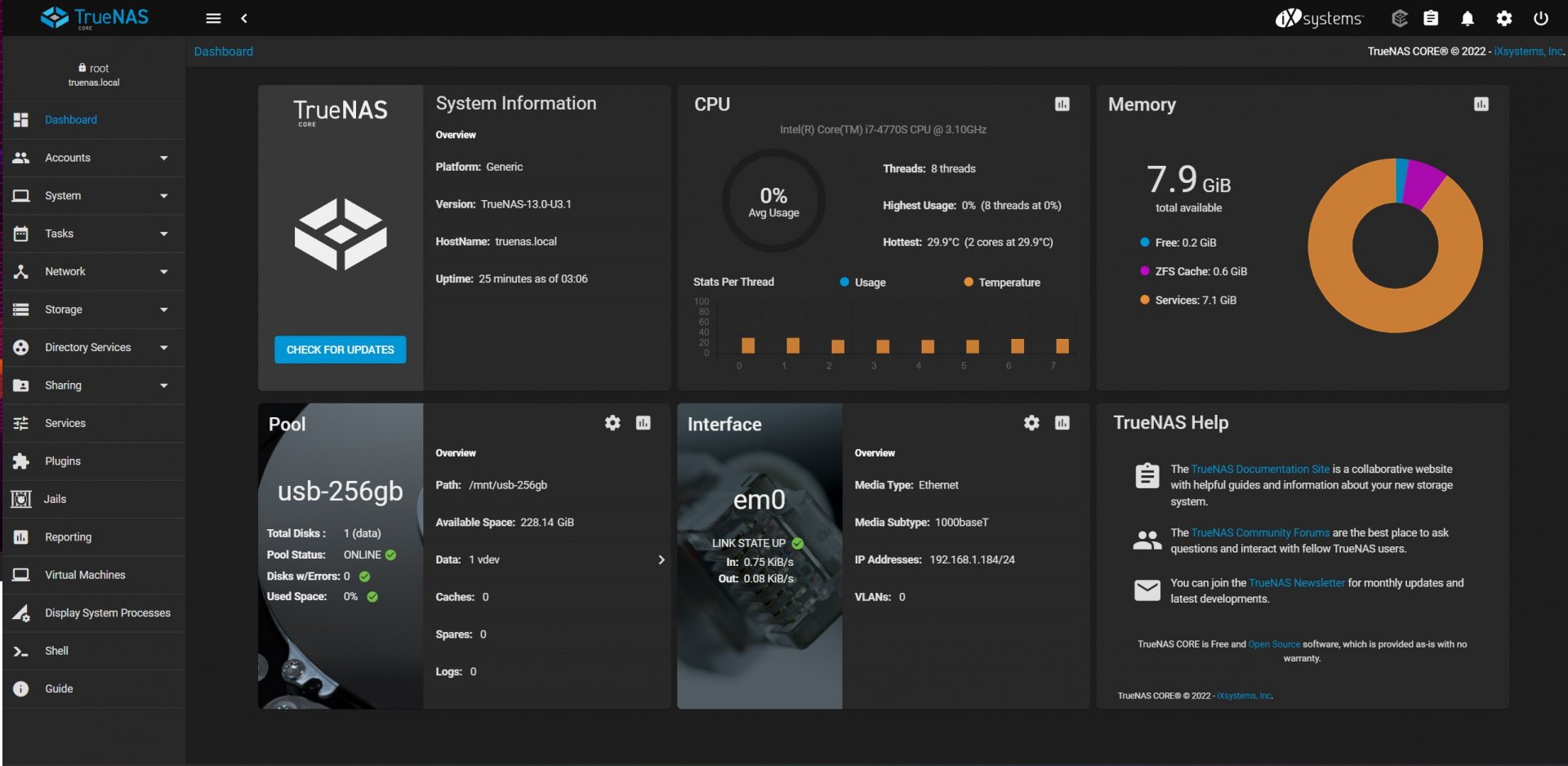This screenshot has width=1568, height=766.
Task: Open the Open Source link
Action: tap(1274, 644)
